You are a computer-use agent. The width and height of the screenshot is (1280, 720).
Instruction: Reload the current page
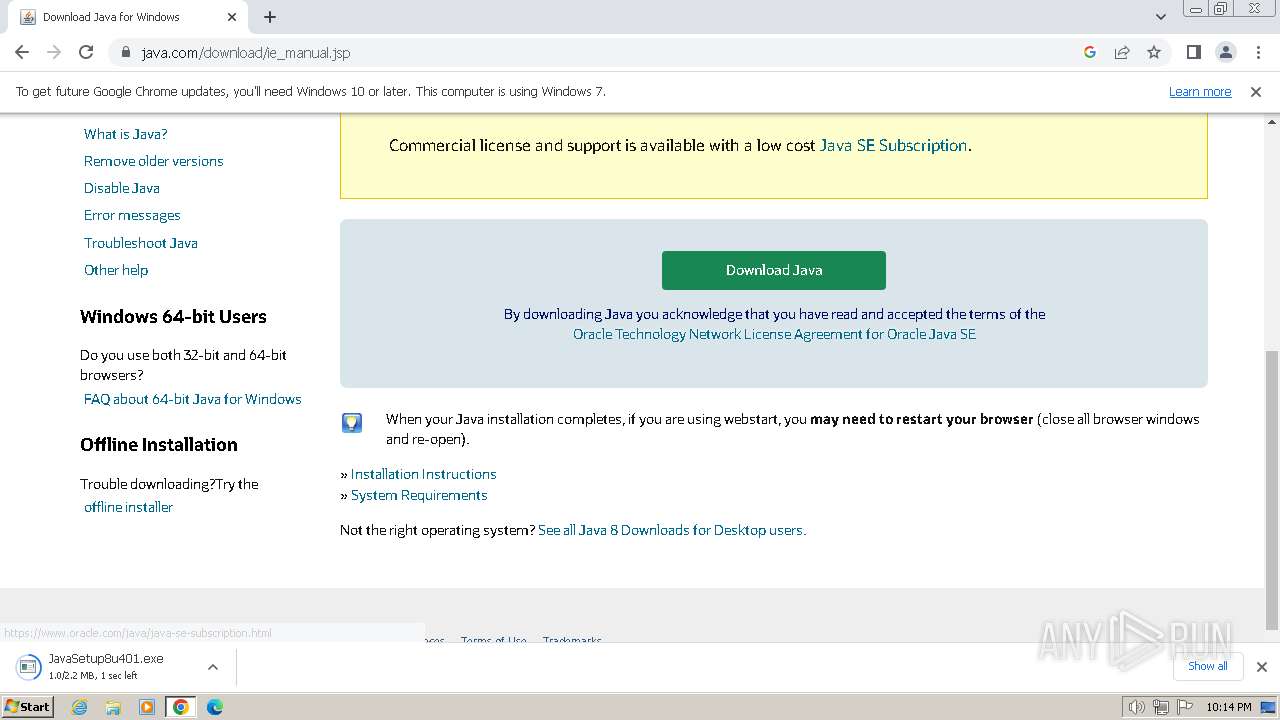pyautogui.click(x=86, y=52)
